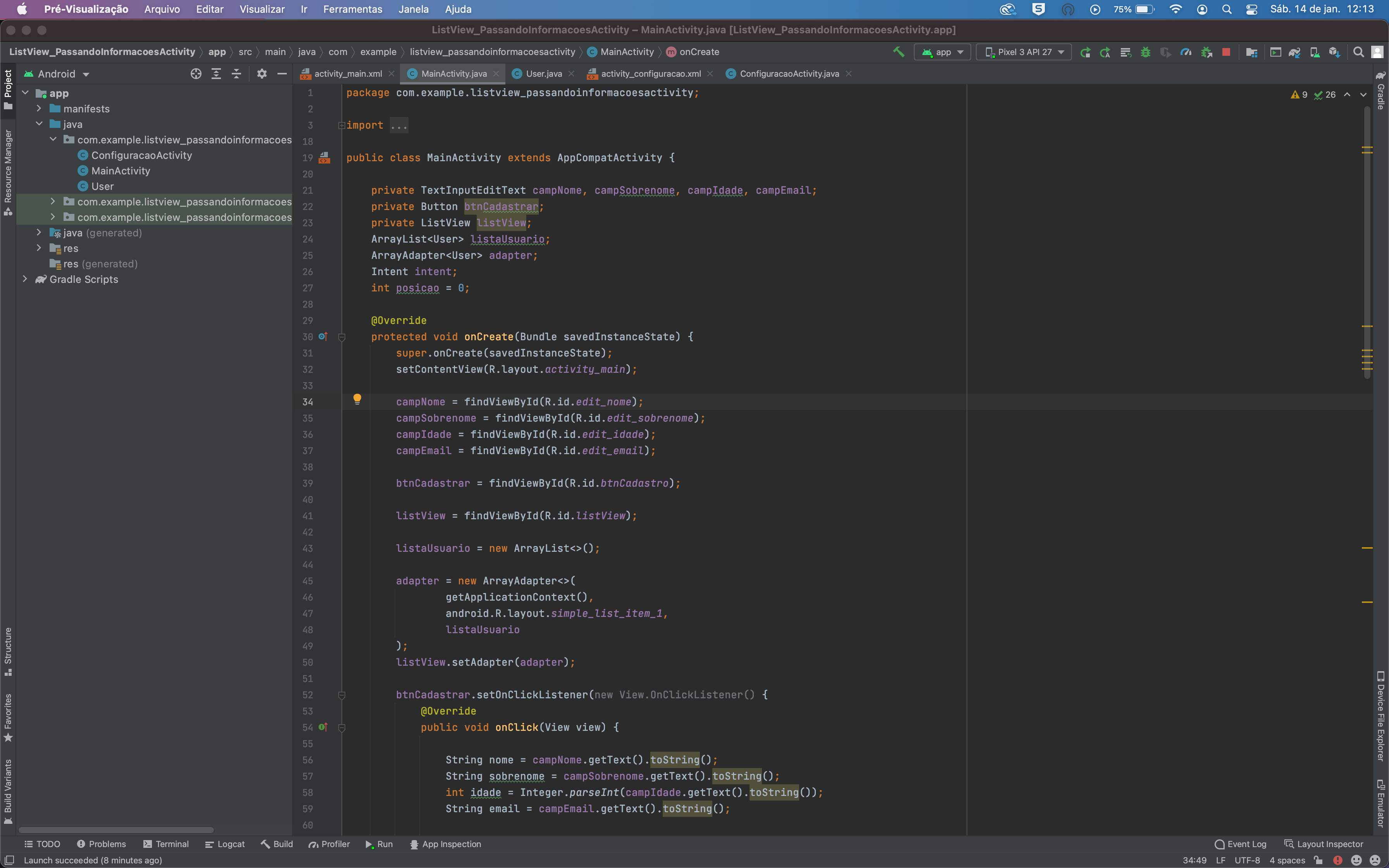Collapse the java folder in project tree
Image resolution: width=1389 pixels, height=868 pixels.
pyautogui.click(x=39, y=124)
